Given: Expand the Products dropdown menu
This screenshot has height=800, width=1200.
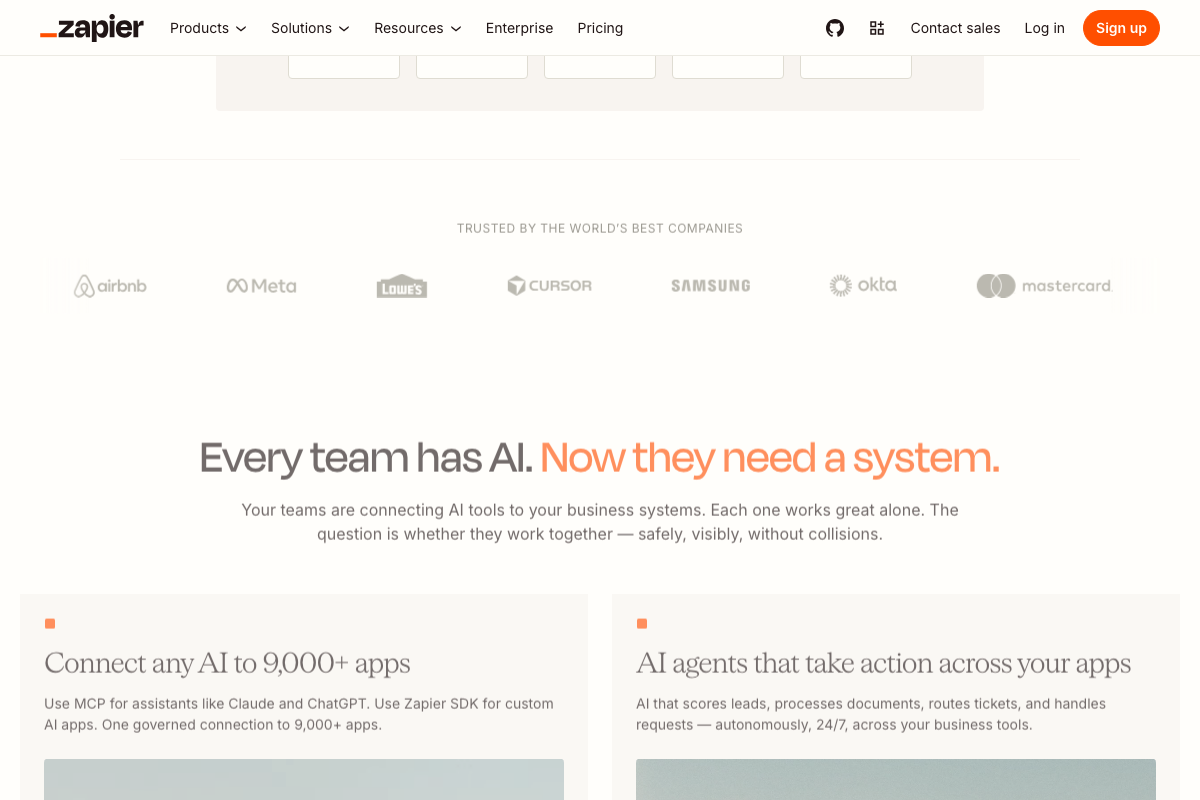Looking at the screenshot, I should [x=208, y=28].
